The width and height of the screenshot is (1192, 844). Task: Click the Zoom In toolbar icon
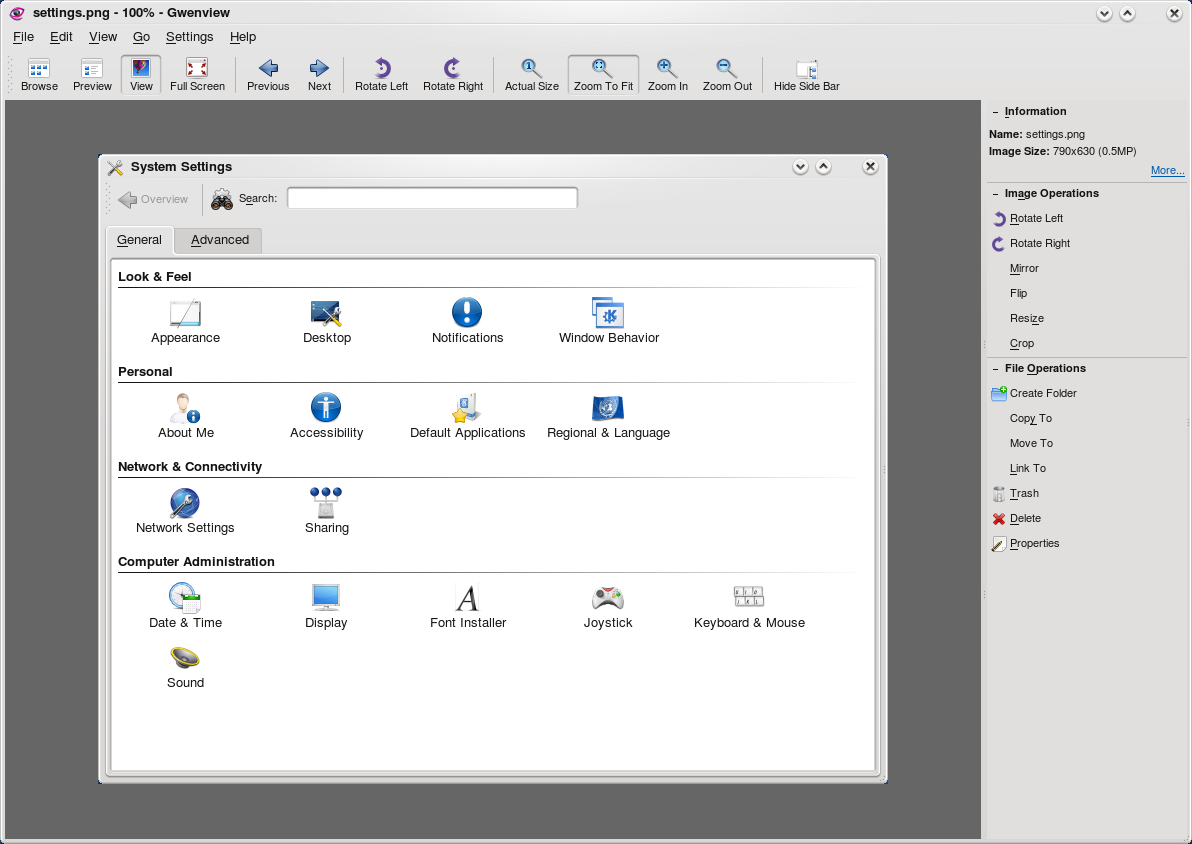tap(667, 75)
